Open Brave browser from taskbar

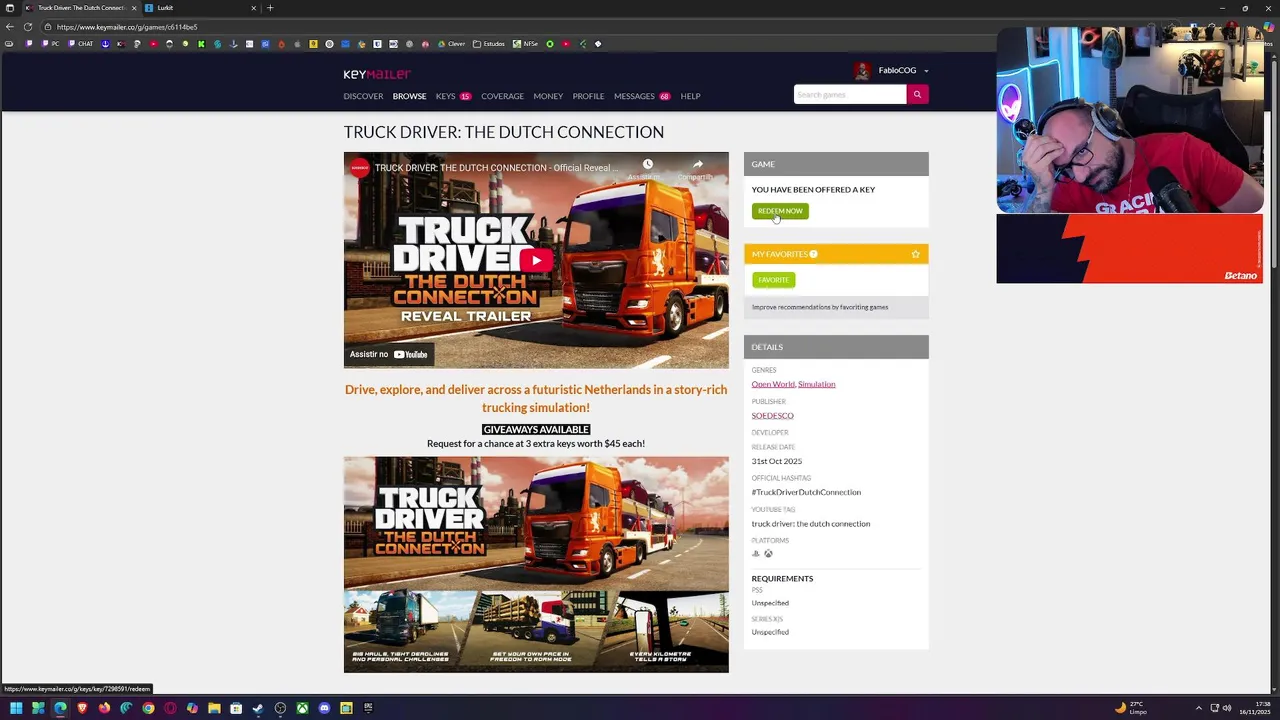click(x=82, y=708)
